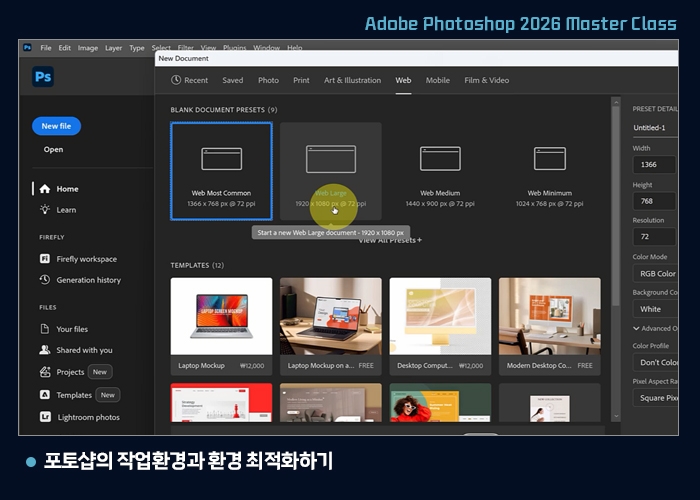Open the Modern Desktop Computer FREE template
The height and width of the screenshot is (500, 700).
coord(550,326)
